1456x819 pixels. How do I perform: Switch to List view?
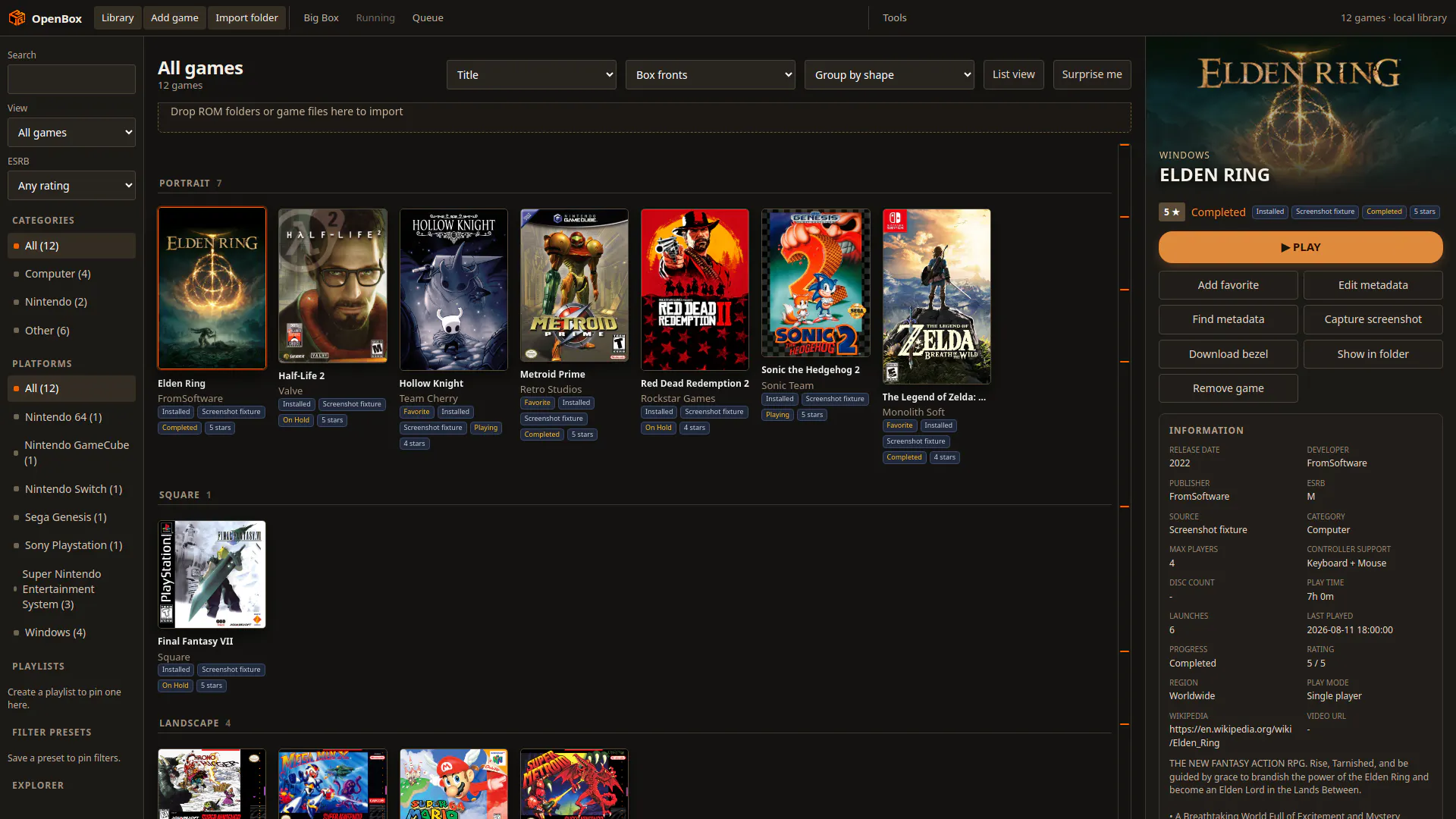pos(1013,74)
